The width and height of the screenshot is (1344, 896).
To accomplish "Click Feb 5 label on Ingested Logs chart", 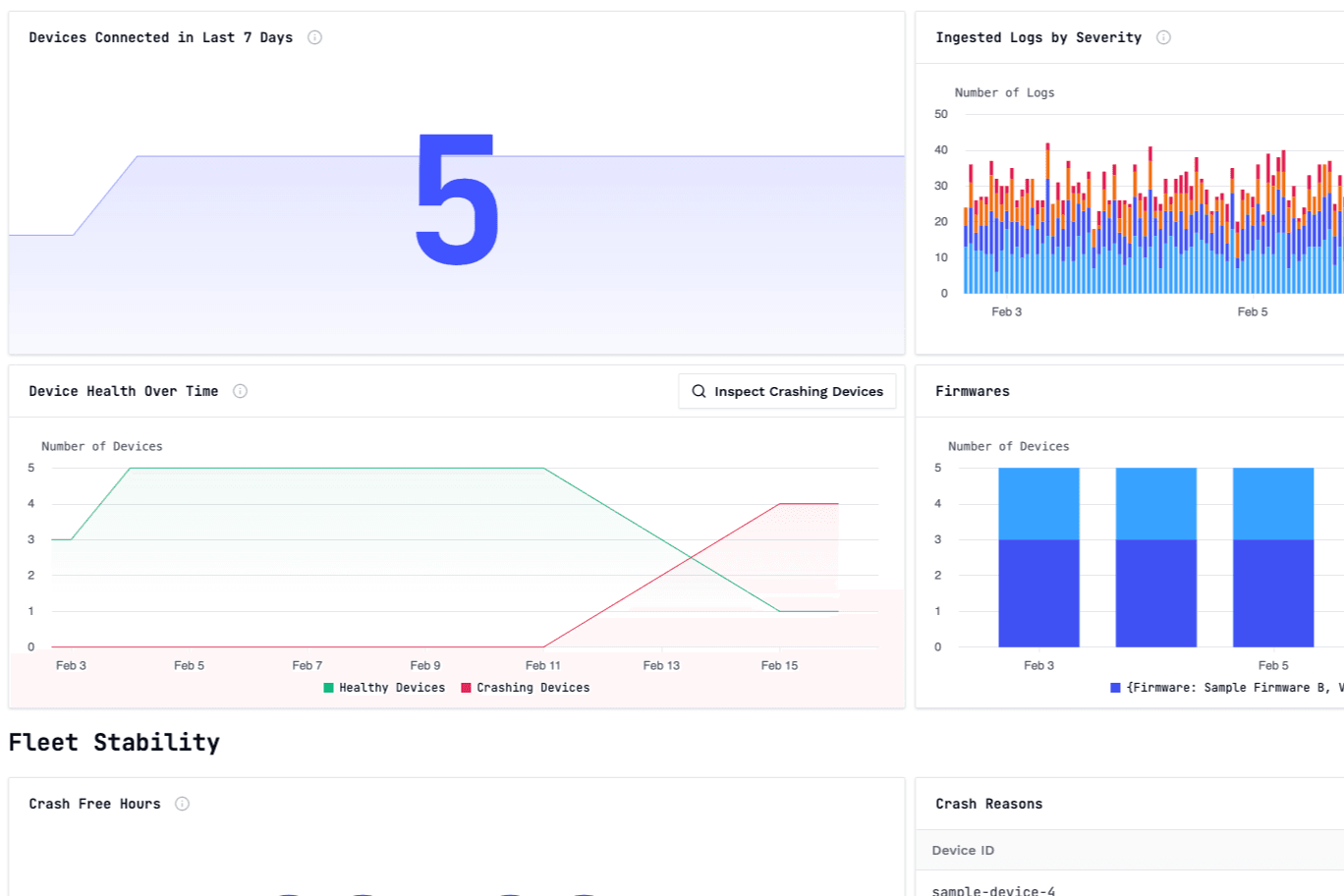I will [x=1252, y=312].
